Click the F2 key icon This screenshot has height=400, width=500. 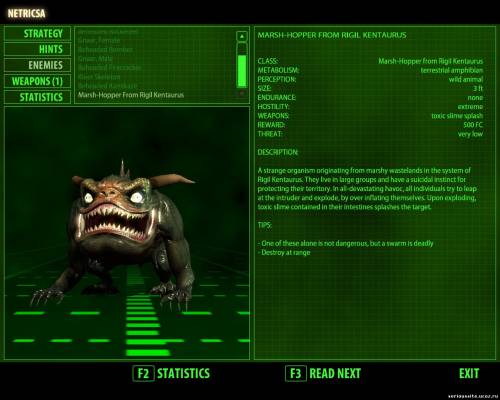[143, 373]
